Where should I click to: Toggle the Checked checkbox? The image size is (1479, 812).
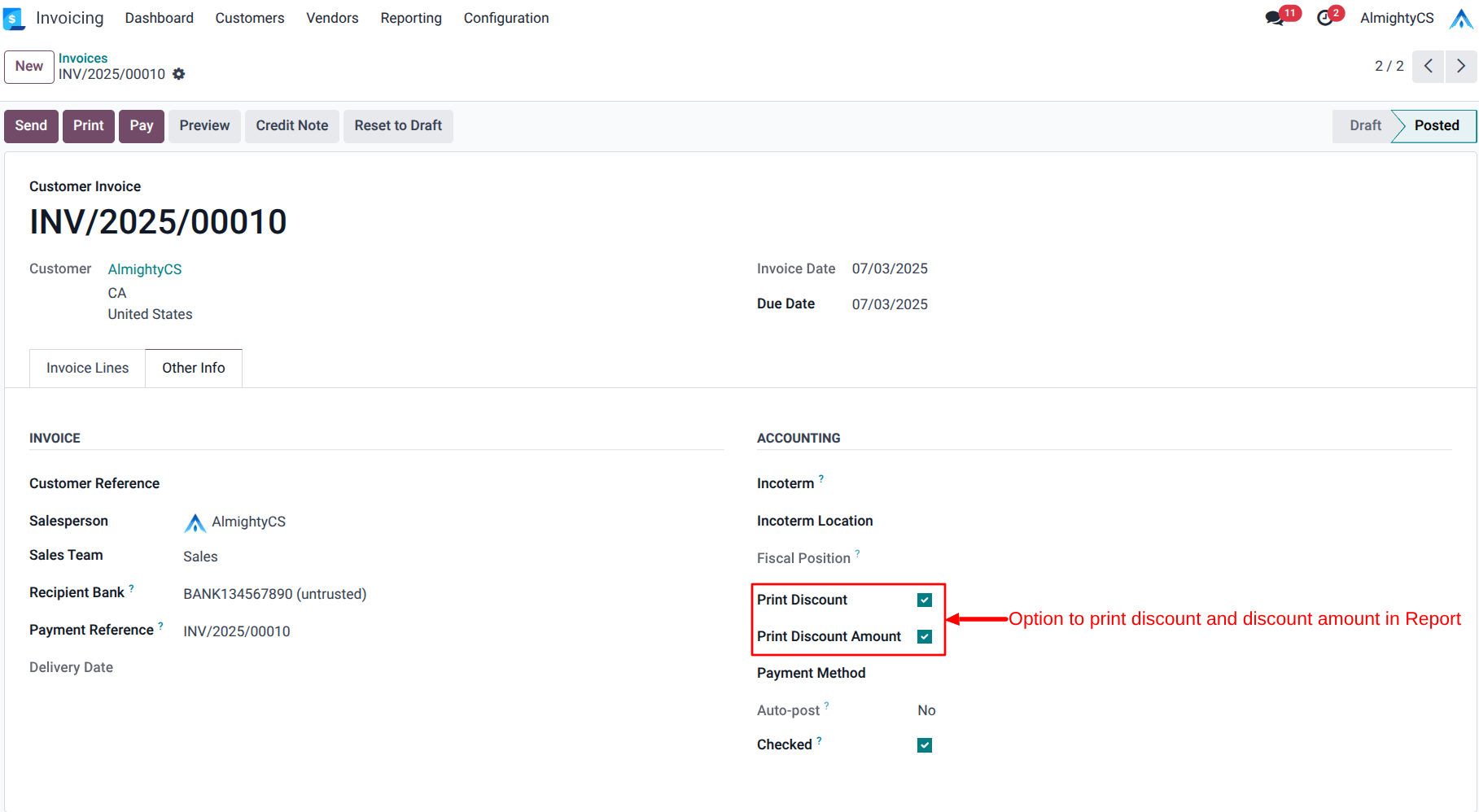(x=925, y=745)
